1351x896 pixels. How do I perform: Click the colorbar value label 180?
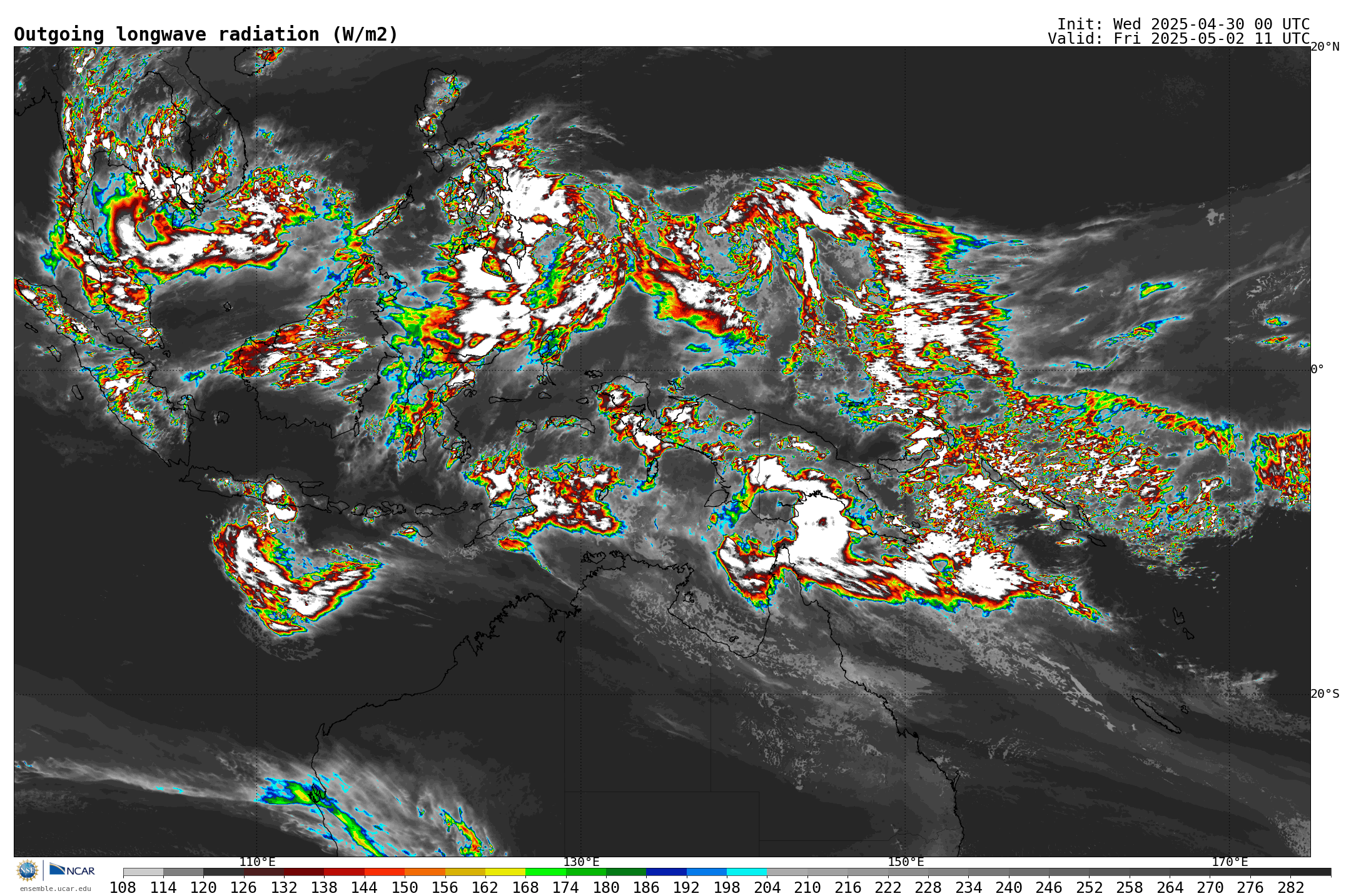(606, 887)
